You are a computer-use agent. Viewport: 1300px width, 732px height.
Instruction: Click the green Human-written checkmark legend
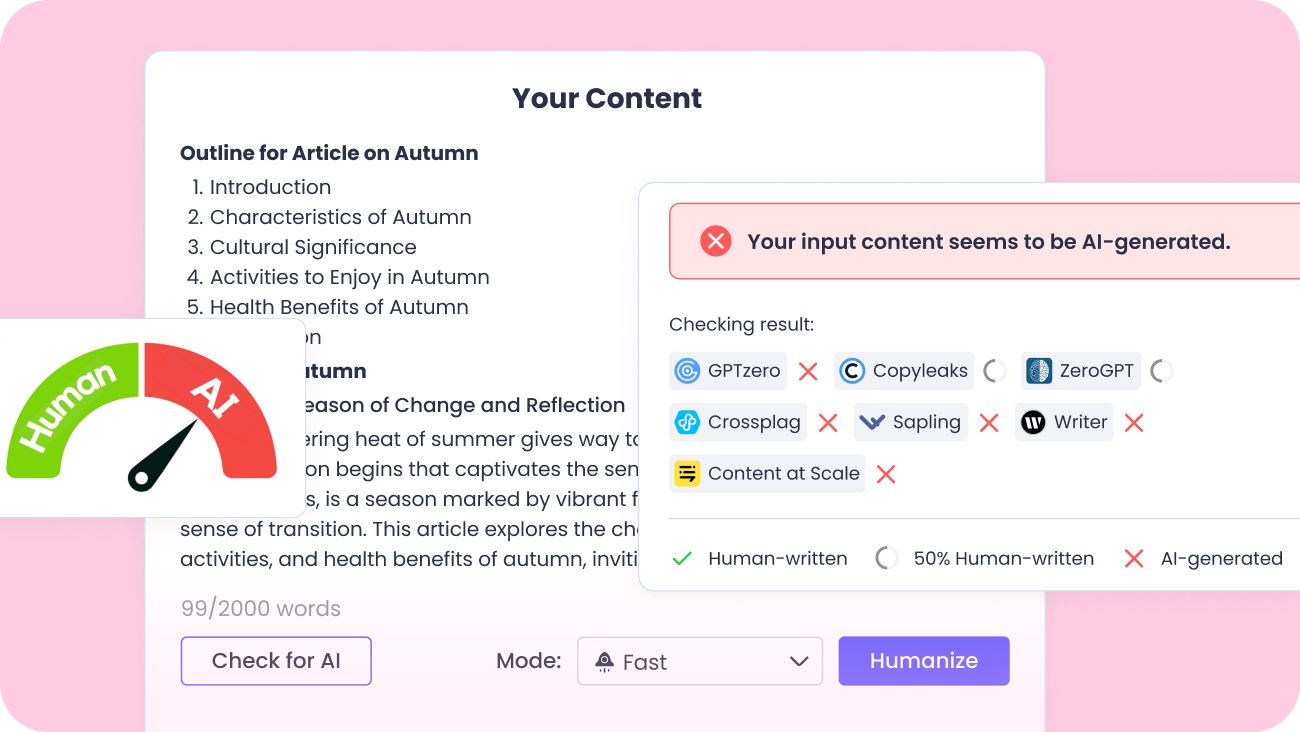pos(682,558)
